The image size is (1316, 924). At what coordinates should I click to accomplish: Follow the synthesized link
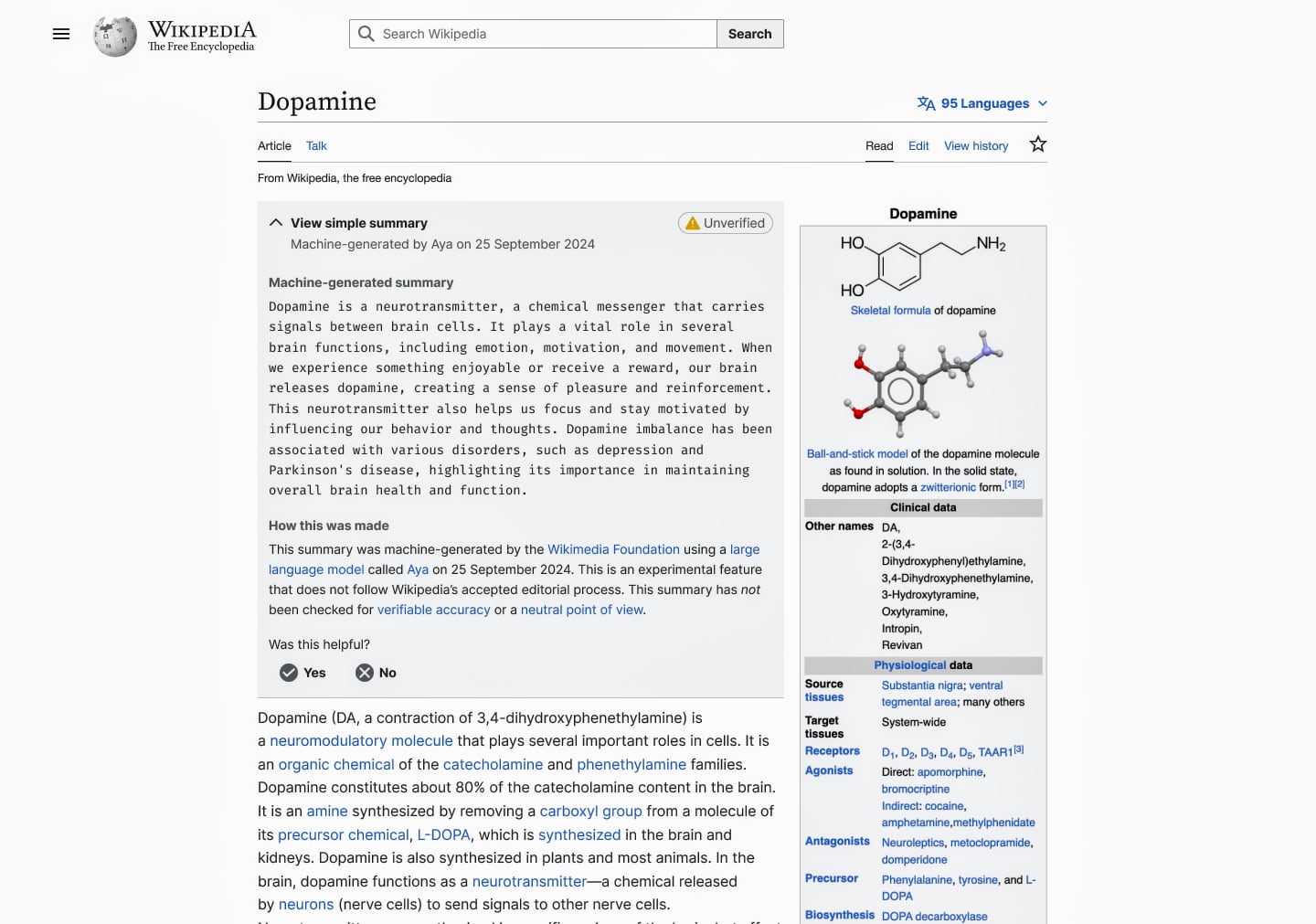point(579,834)
